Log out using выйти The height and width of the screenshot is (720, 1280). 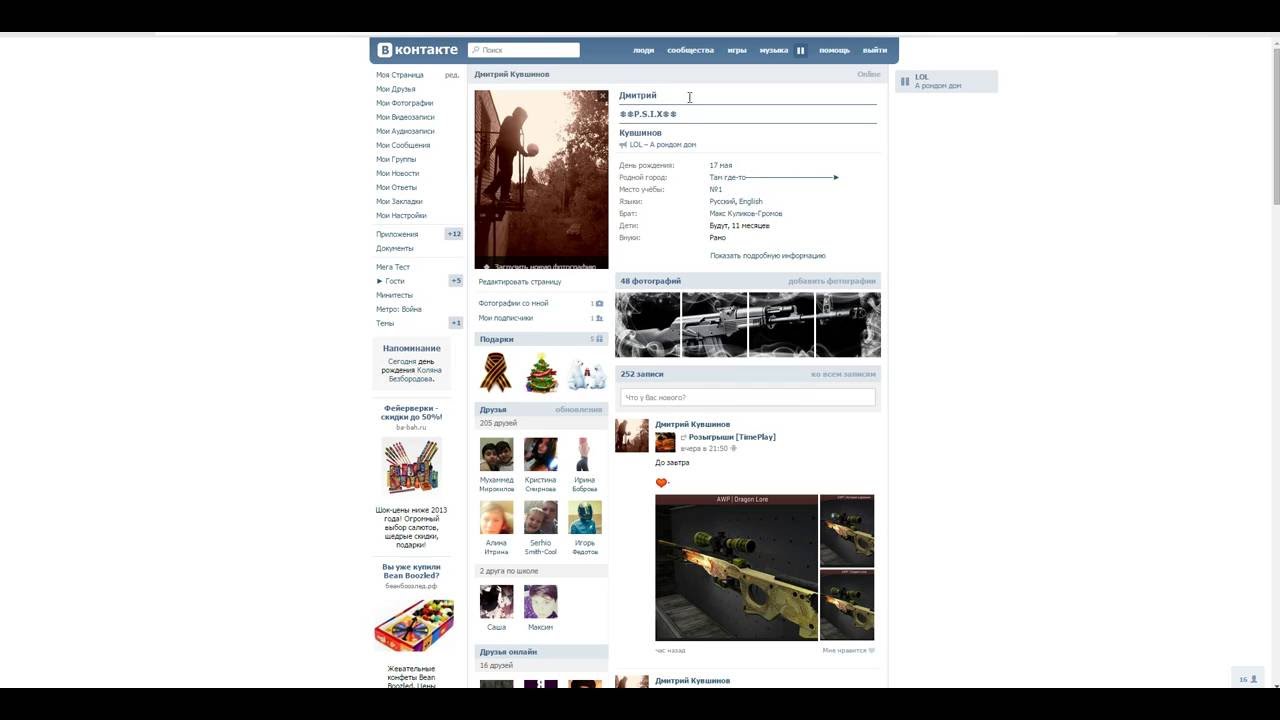click(x=875, y=50)
